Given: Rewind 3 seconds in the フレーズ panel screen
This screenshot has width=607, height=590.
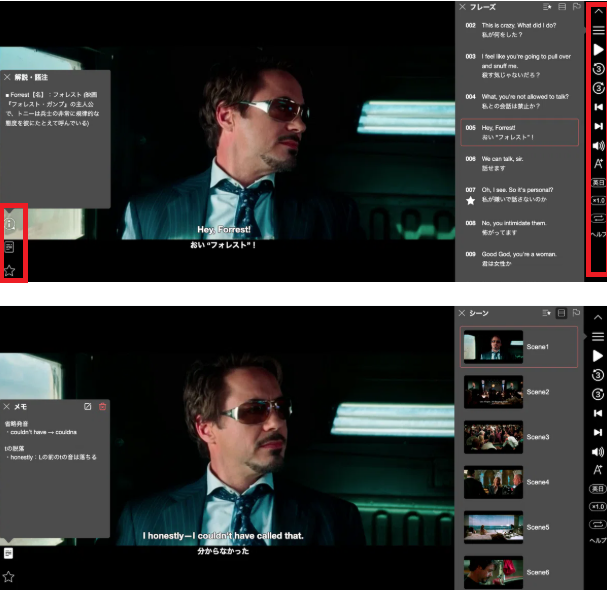Looking at the screenshot, I should pyautogui.click(x=598, y=69).
